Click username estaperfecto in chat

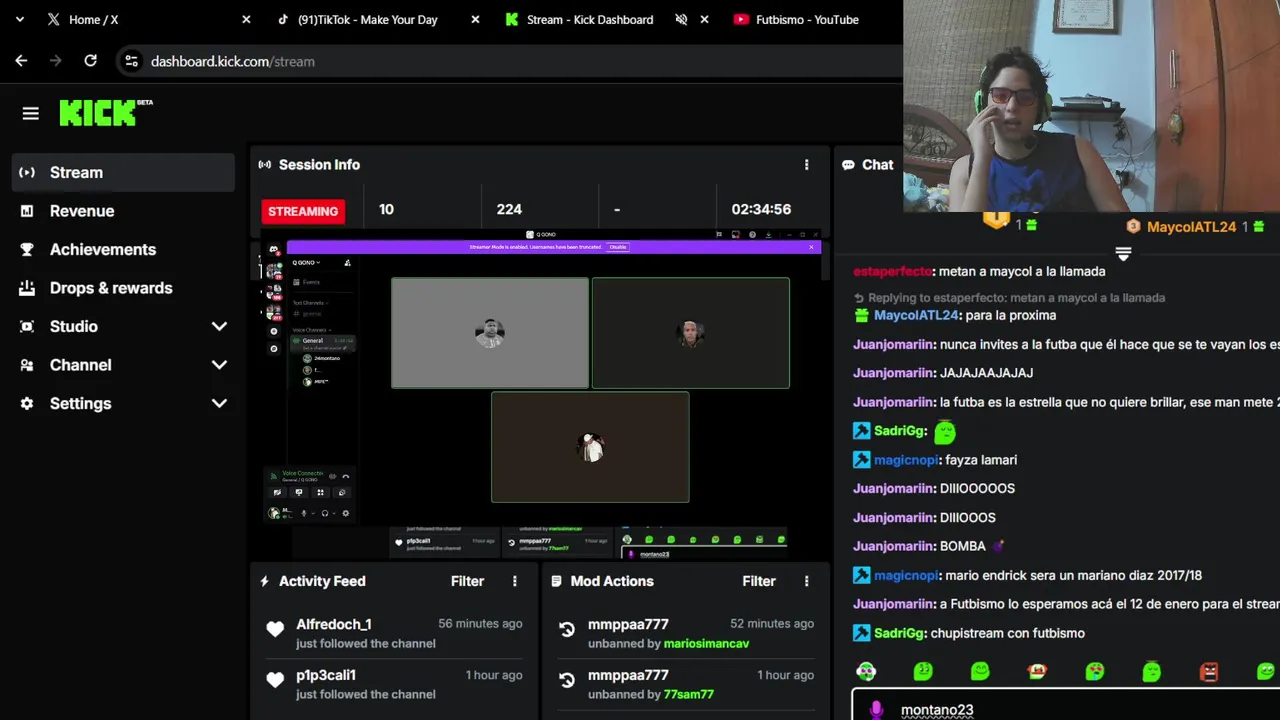tap(892, 271)
